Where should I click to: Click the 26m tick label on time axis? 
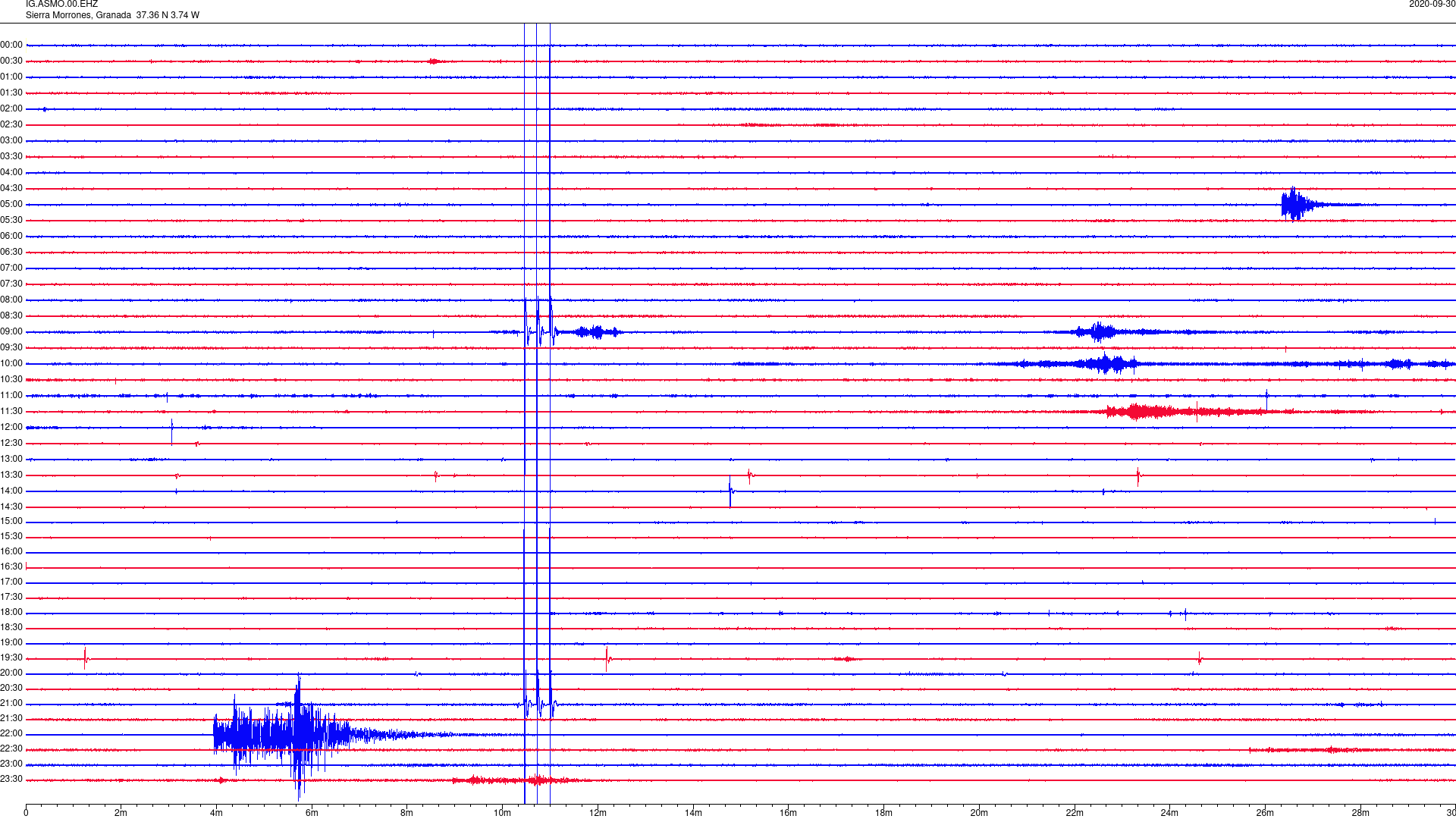[x=1265, y=813]
